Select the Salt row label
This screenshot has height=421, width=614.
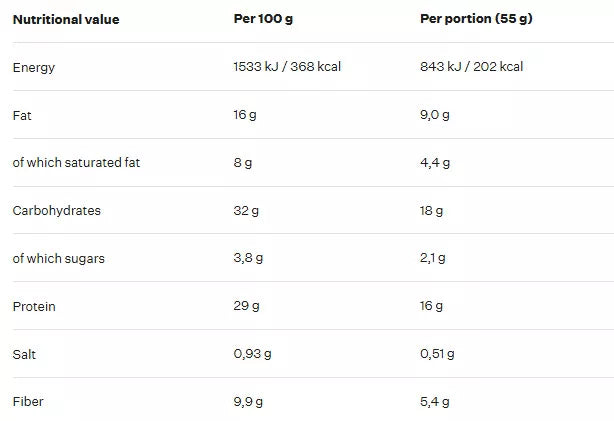click(24, 354)
